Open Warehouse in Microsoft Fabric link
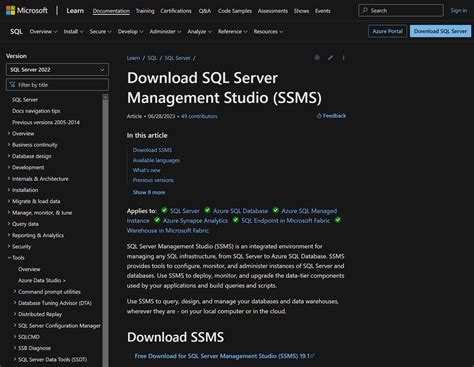This screenshot has height=367, width=474. [168, 231]
